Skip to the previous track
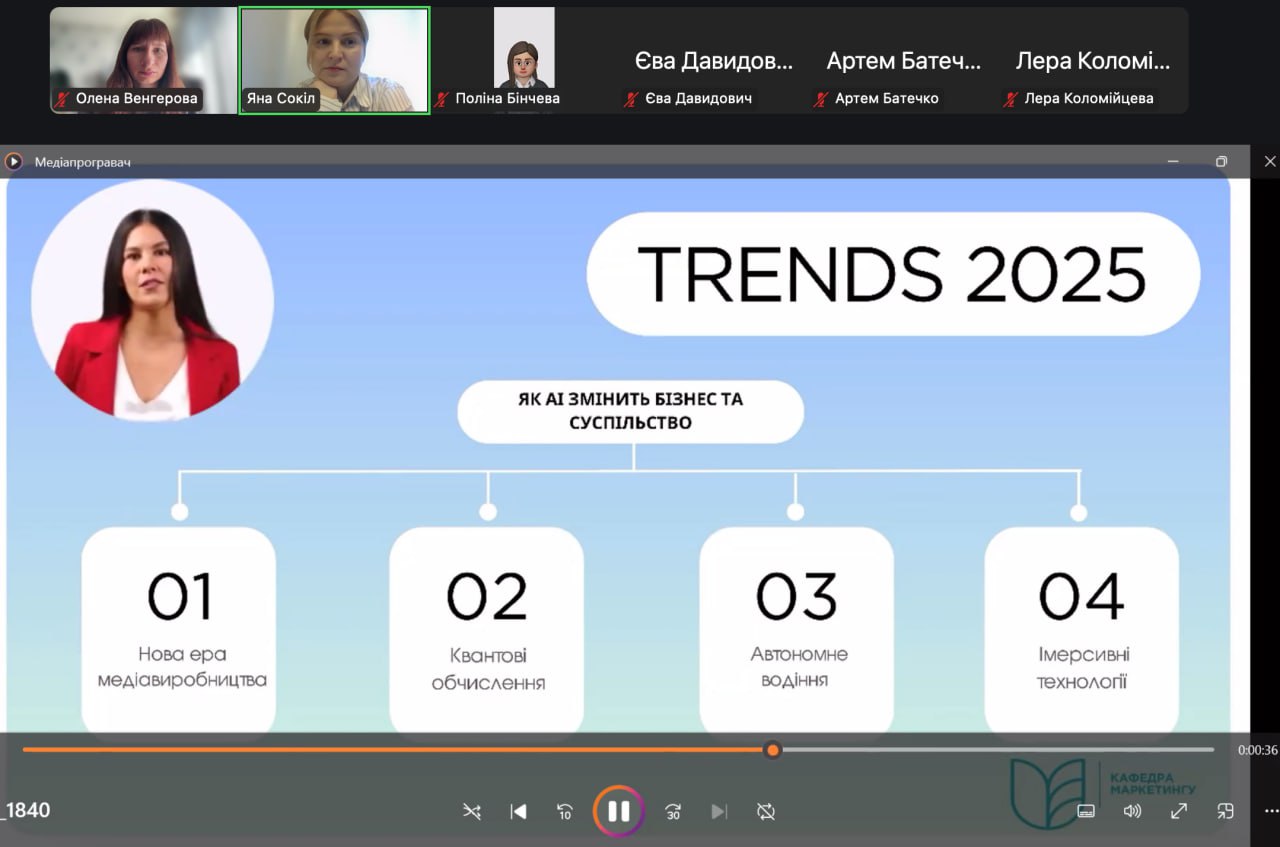Viewport: 1280px width, 847px height. pyautogui.click(x=518, y=811)
